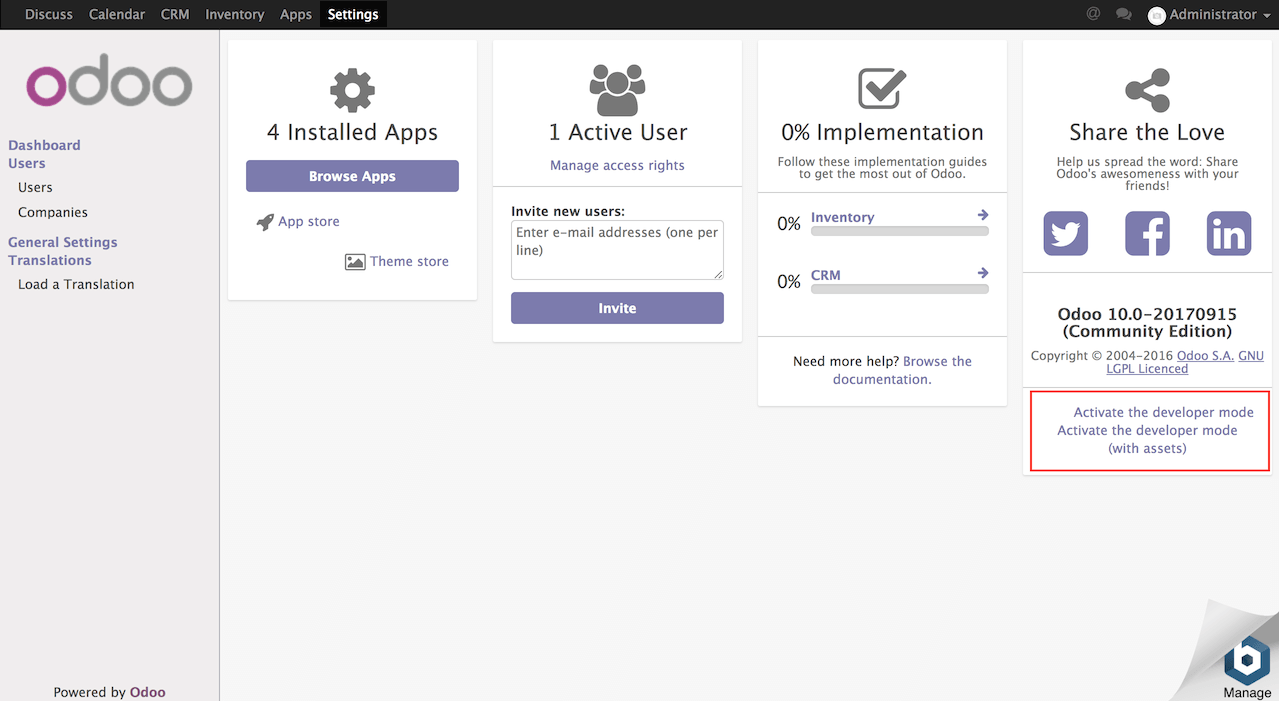Screen dimensions: 1279x701
Task: Click the Odoo link in Powered by footer
Action: (148, 692)
